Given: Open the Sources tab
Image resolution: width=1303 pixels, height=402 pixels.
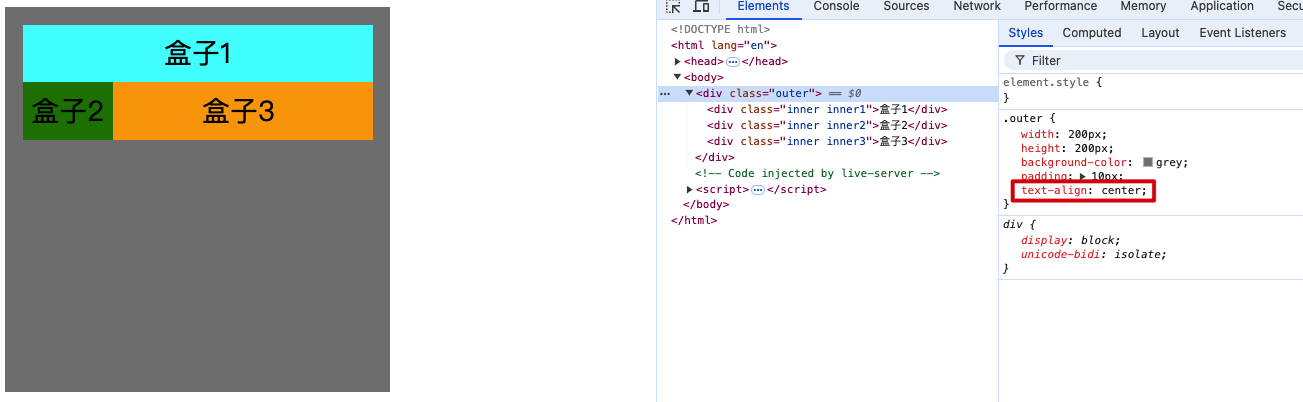Looking at the screenshot, I should coord(906,7).
